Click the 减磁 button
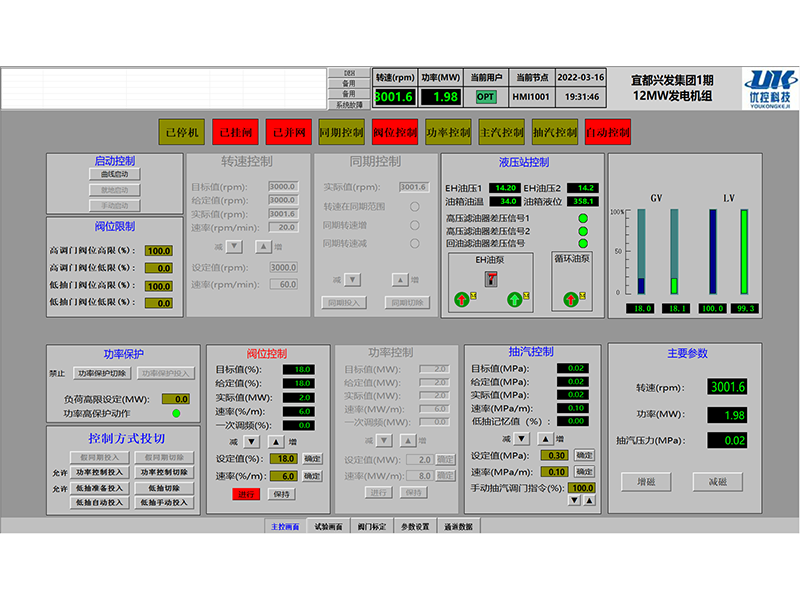Image resolution: width=800 pixels, height=600 pixels. 717,482
